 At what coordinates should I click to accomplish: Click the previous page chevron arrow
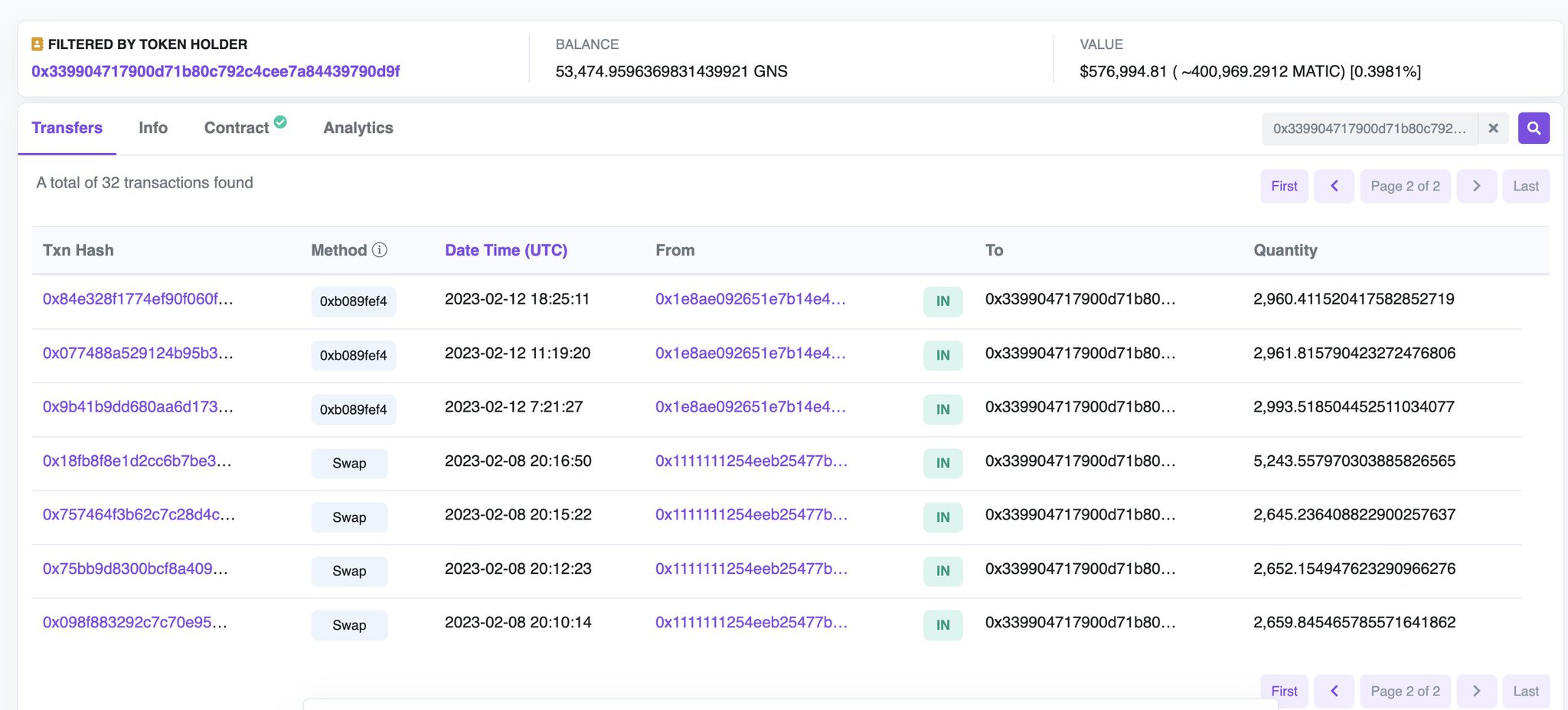(x=1334, y=185)
